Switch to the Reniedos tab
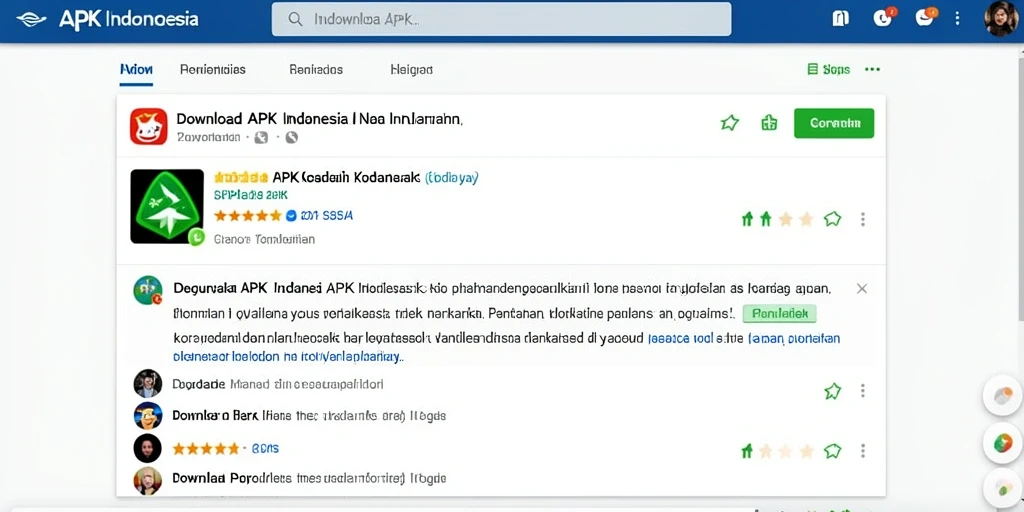 point(316,69)
